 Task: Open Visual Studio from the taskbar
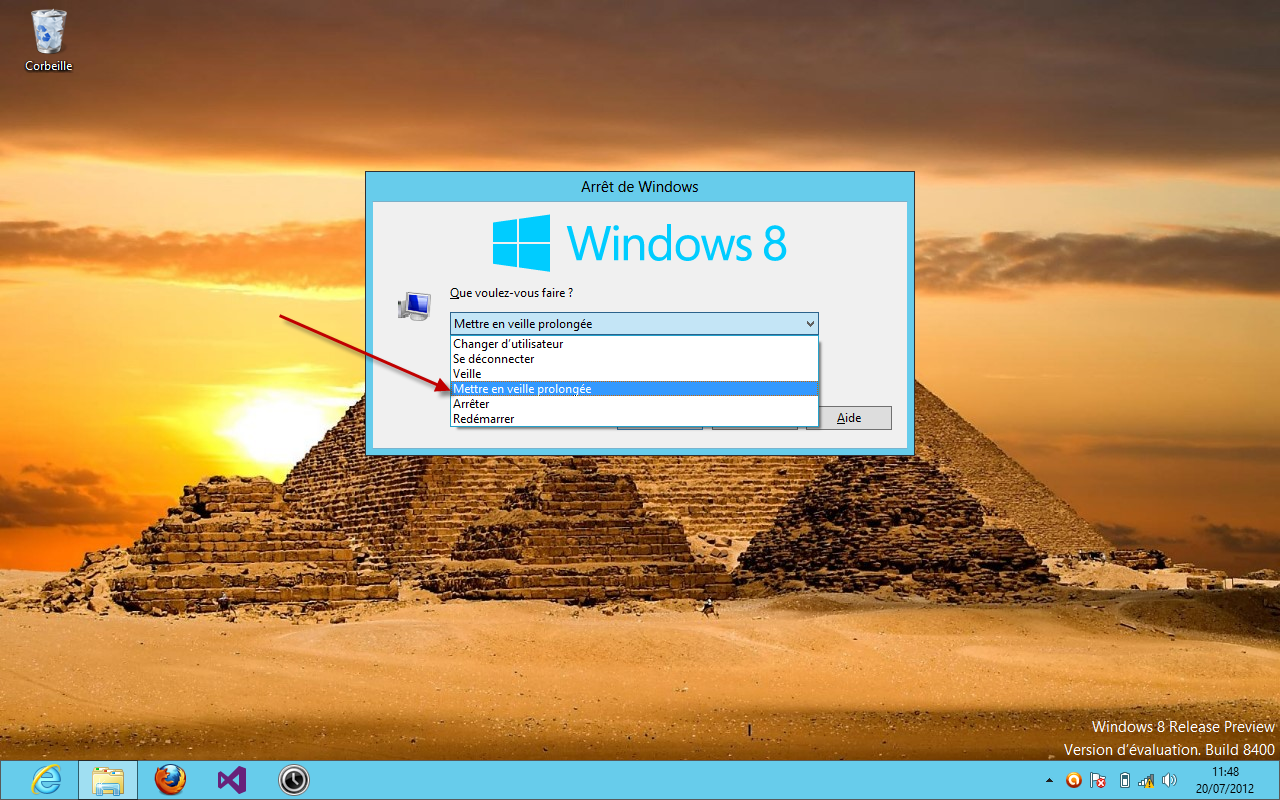232,780
